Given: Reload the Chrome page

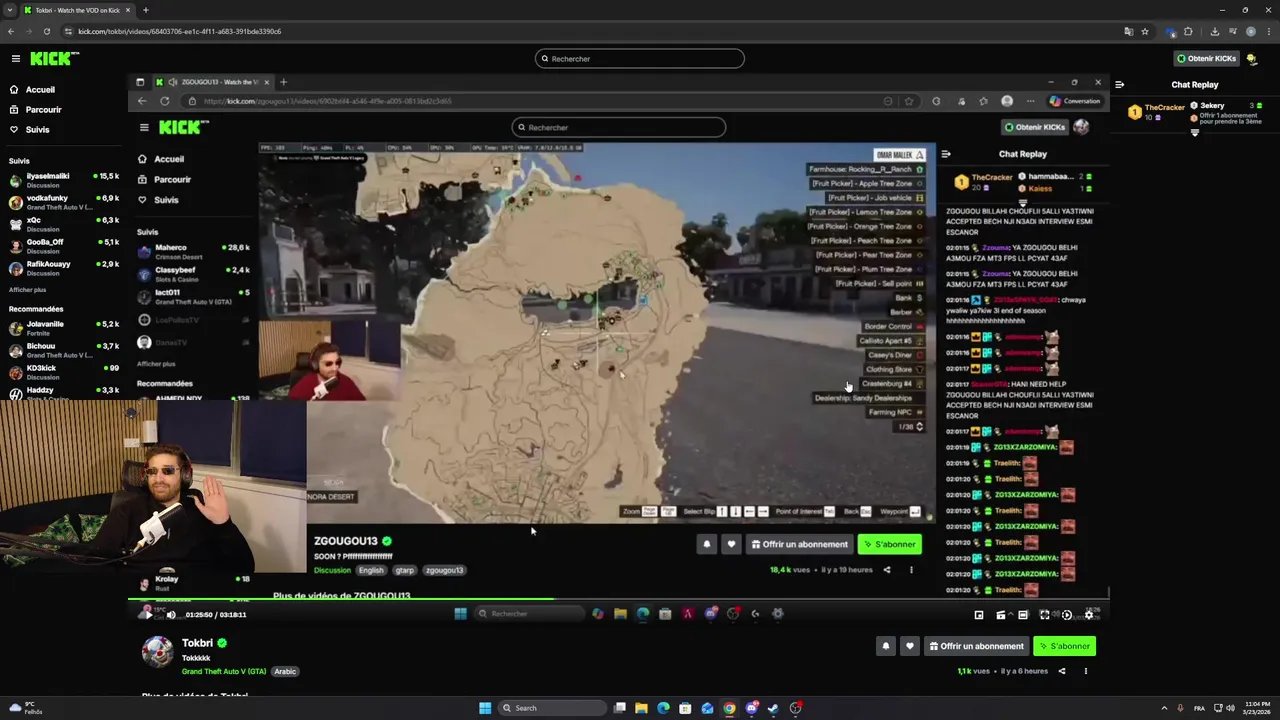Looking at the screenshot, I should [x=45, y=31].
